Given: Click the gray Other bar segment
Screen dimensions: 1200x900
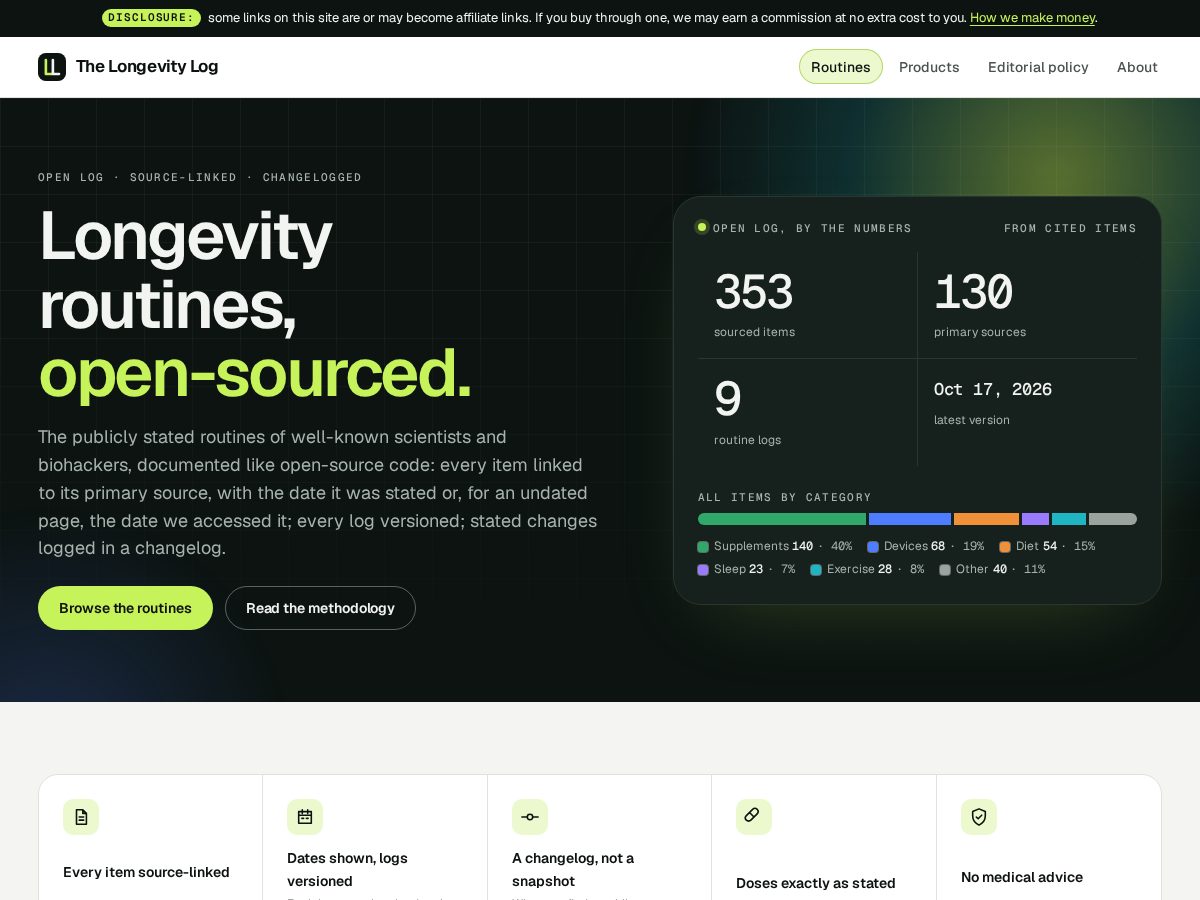Looking at the screenshot, I should click(x=1113, y=519).
